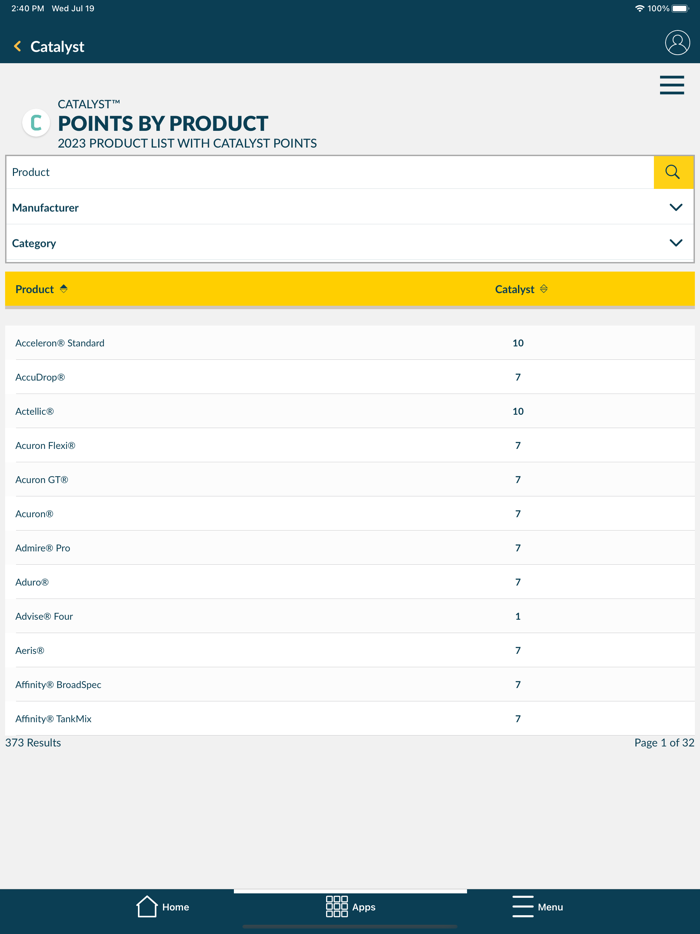Tap the Catalyst C logo icon
Image resolution: width=700 pixels, height=934 pixels.
[36, 123]
